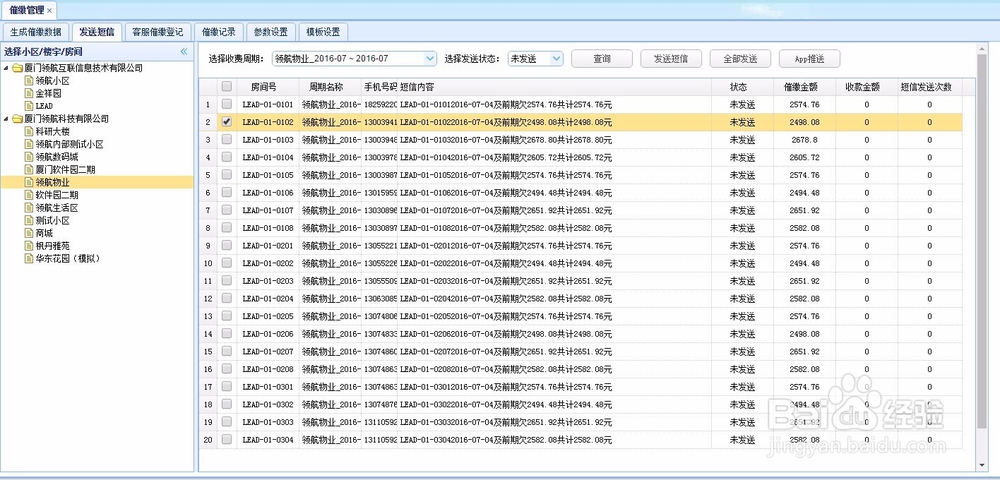Check the box for row LEAD-01-0103

coord(226,140)
